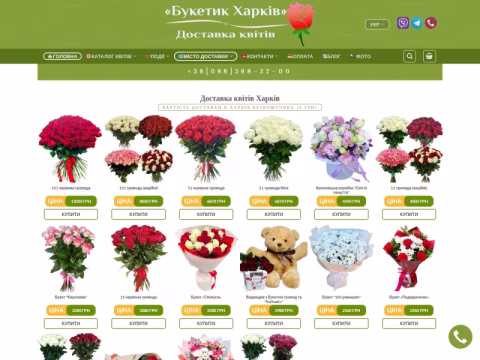Open Букет 100 ромашок product image

(341, 258)
